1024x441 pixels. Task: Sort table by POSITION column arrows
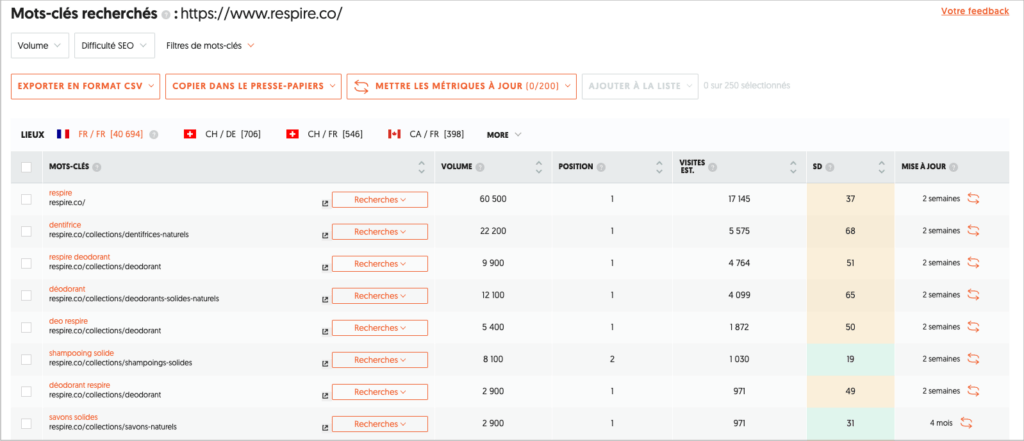click(660, 167)
